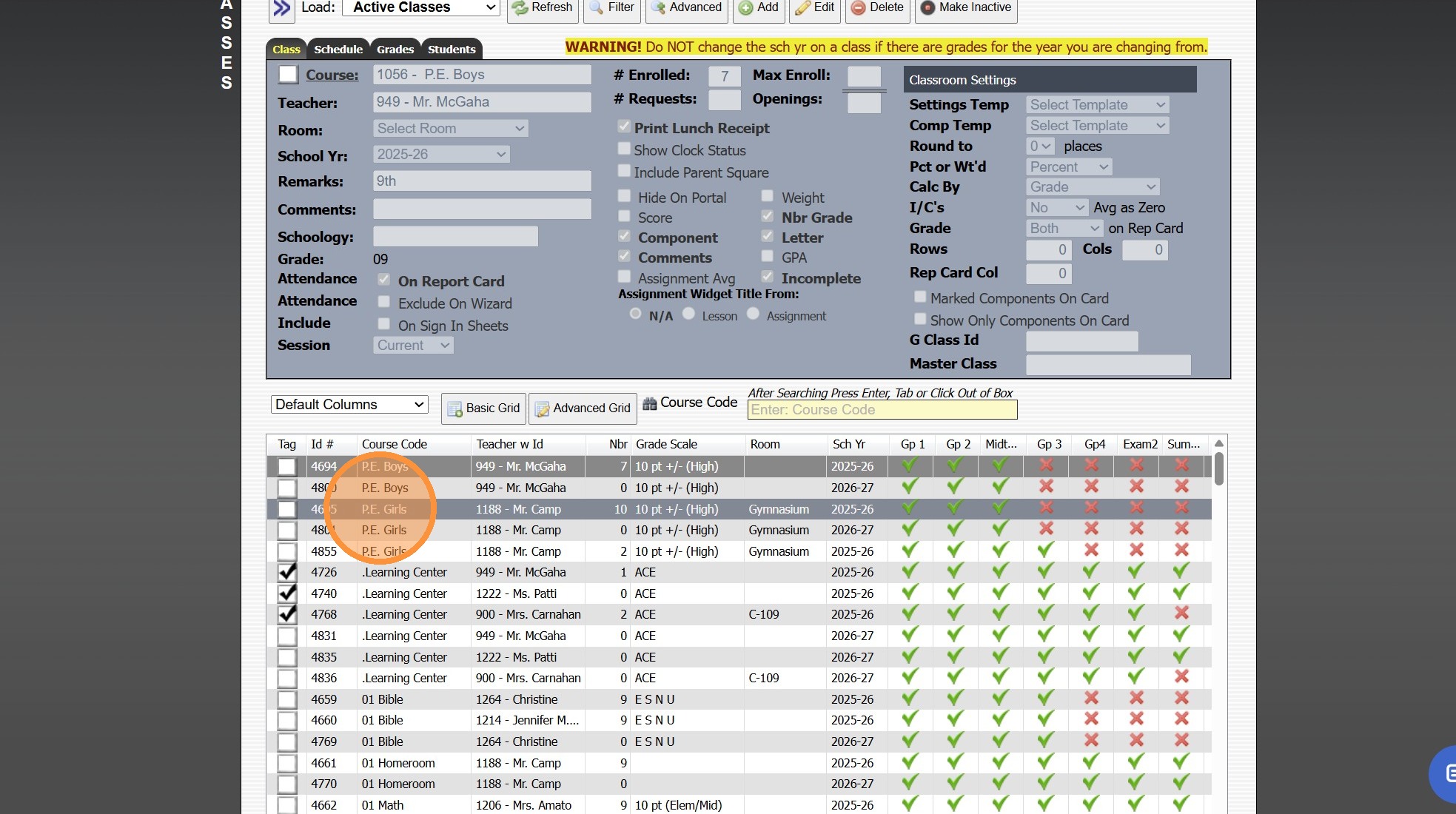Open the Filter tool
This screenshot has width=1456, height=814.
point(597,7)
